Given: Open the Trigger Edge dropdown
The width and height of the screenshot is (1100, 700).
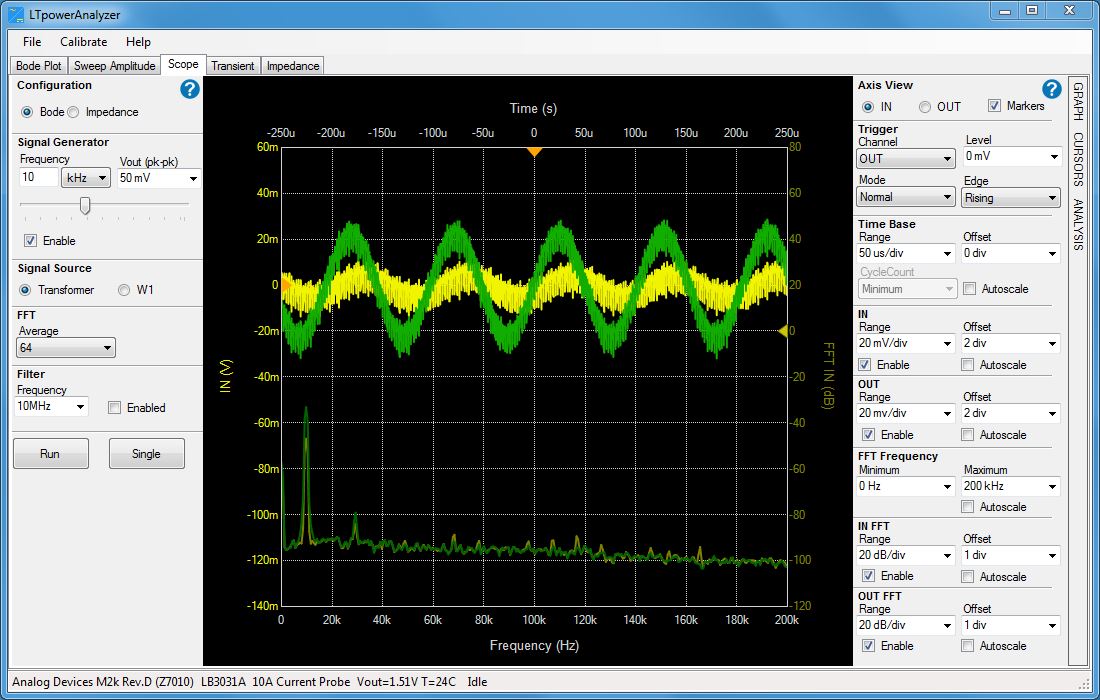Looking at the screenshot, I should pyautogui.click(x=1010, y=197).
